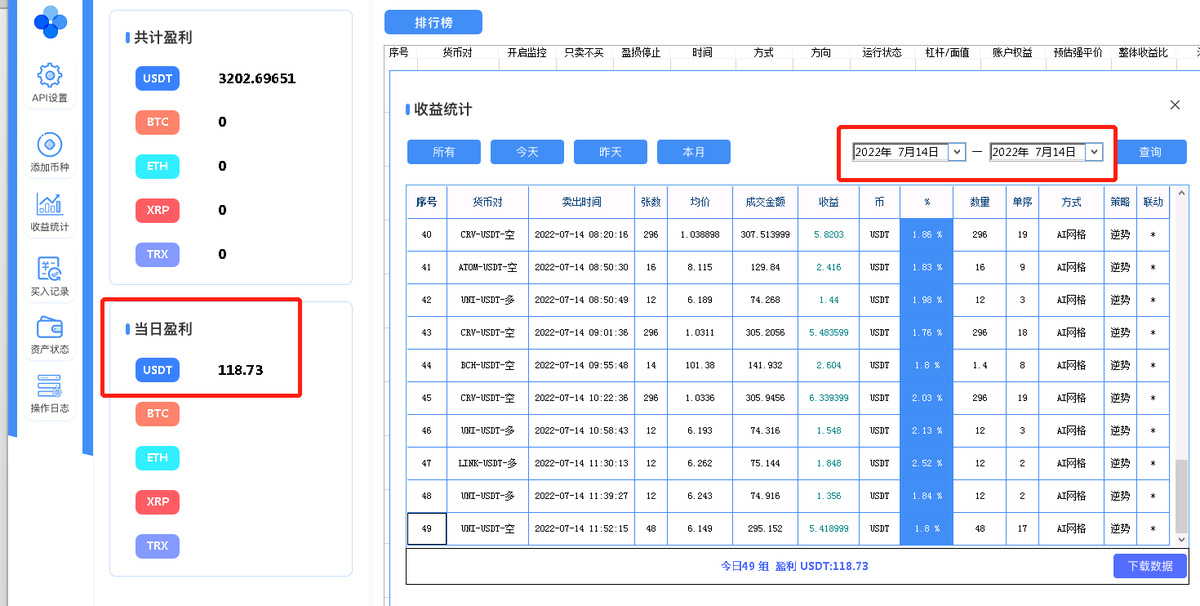Open 添加币种 sidebar icon
This screenshot has width=1200, height=606.
pyautogui.click(x=49, y=152)
